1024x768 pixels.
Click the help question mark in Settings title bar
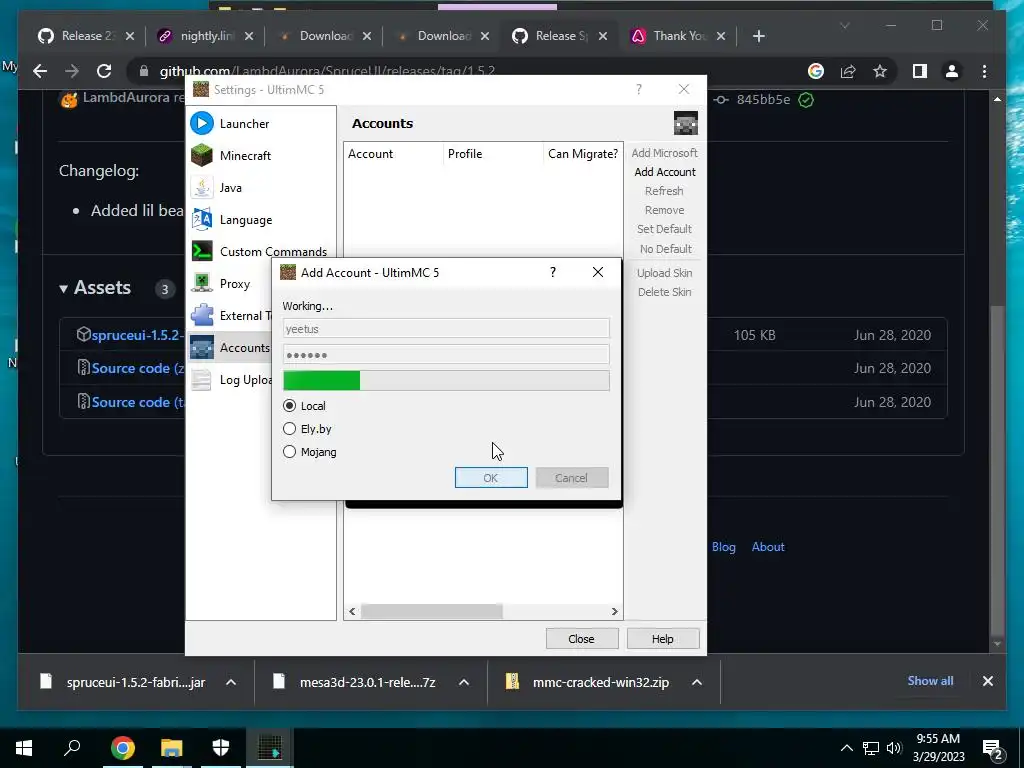tap(639, 89)
